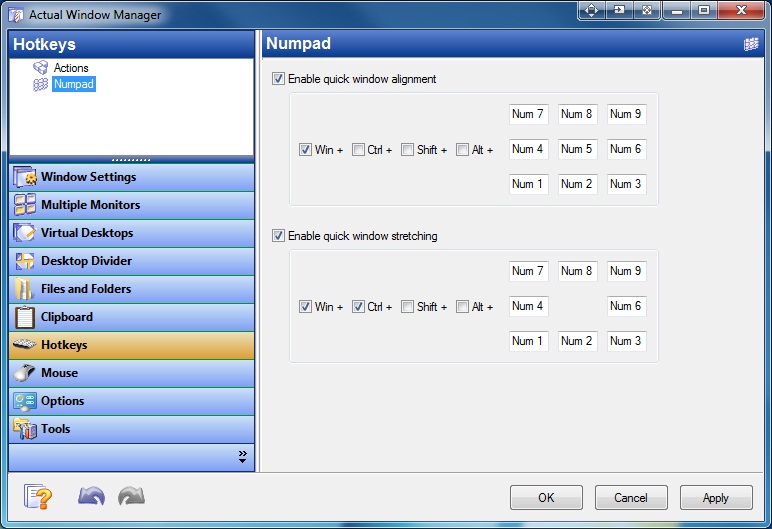This screenshot has width=772, height=529.
Task: Click the stretch window title bar button
Action: (647, 10)
